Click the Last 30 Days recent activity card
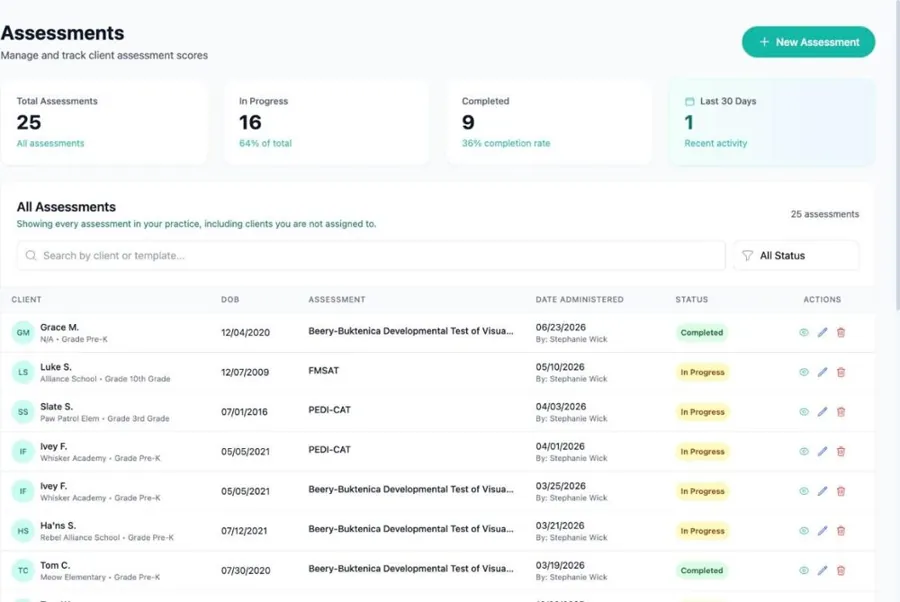Image resolution: width=900 pixels, height=602 pixels. [772, 123]
